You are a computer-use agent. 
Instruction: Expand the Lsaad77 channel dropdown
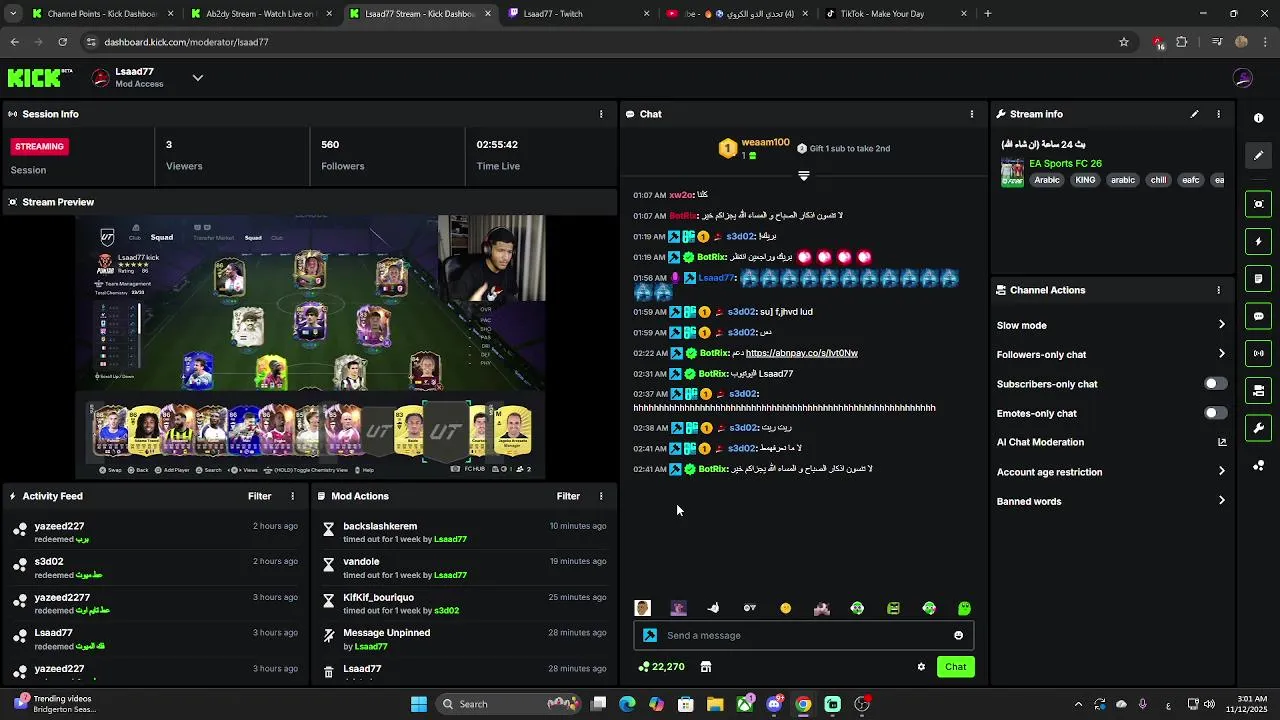(197, 78)
